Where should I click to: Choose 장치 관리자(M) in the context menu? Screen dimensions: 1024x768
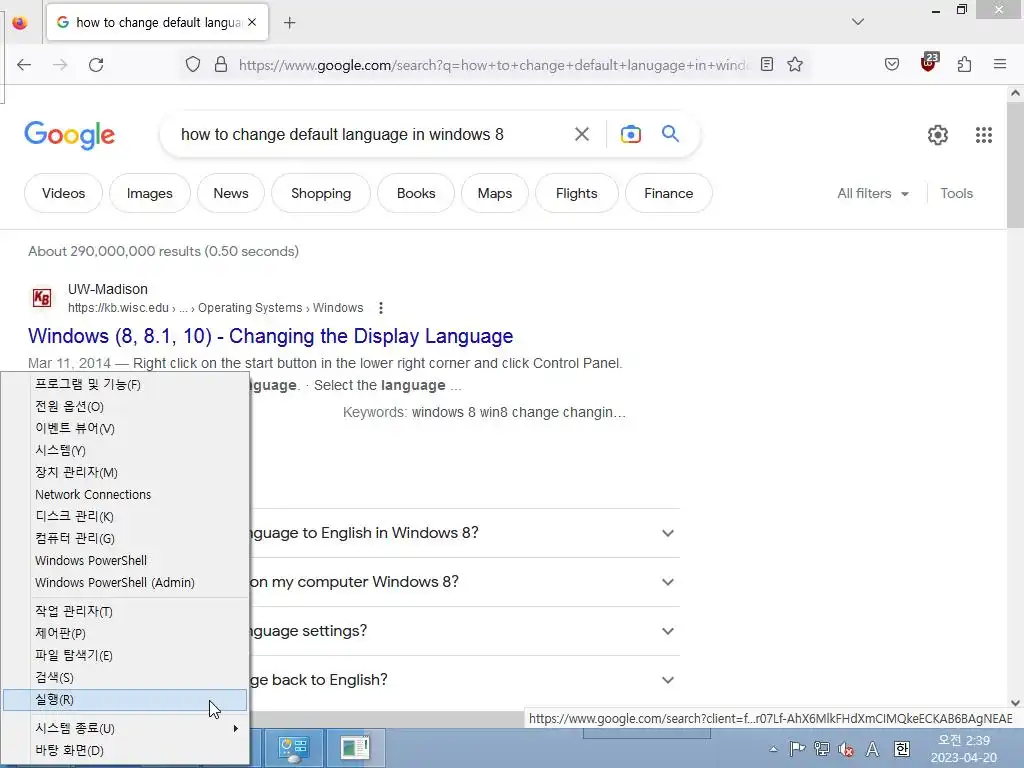(x=125, y=472)
